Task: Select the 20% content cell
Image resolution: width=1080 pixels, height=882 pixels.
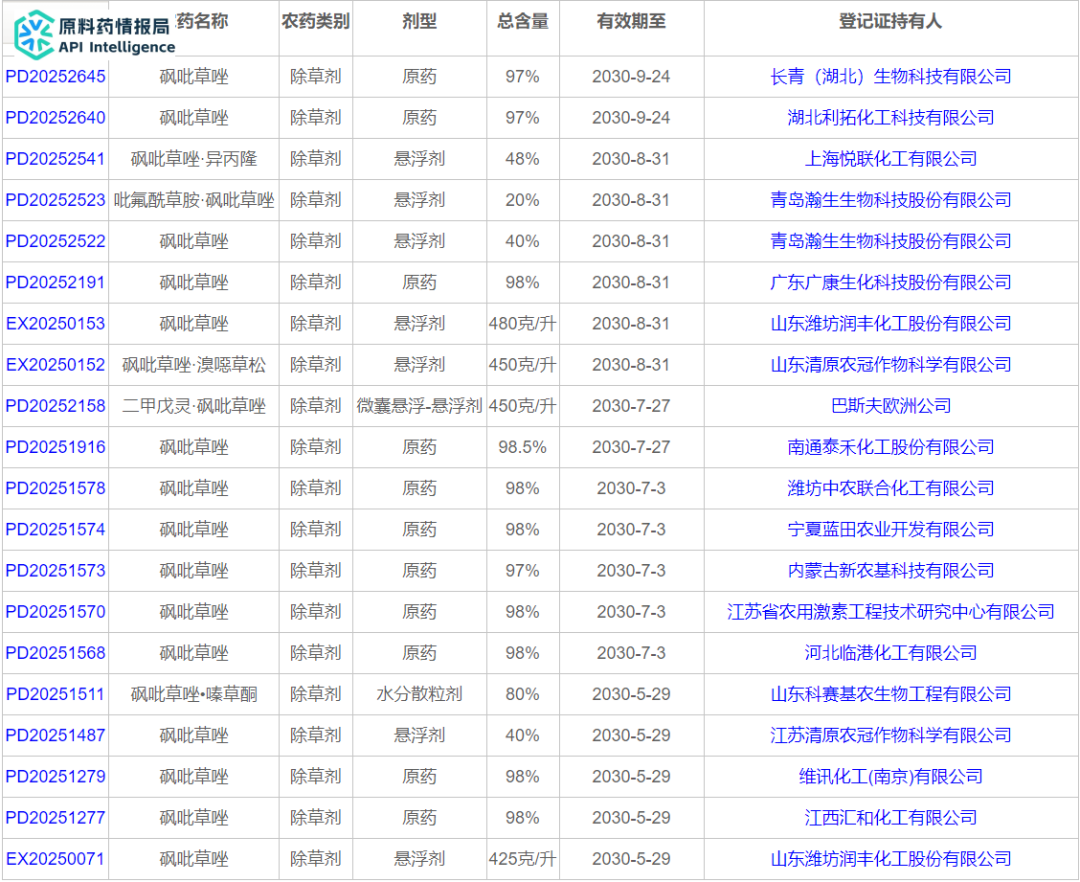Action: 523,200
